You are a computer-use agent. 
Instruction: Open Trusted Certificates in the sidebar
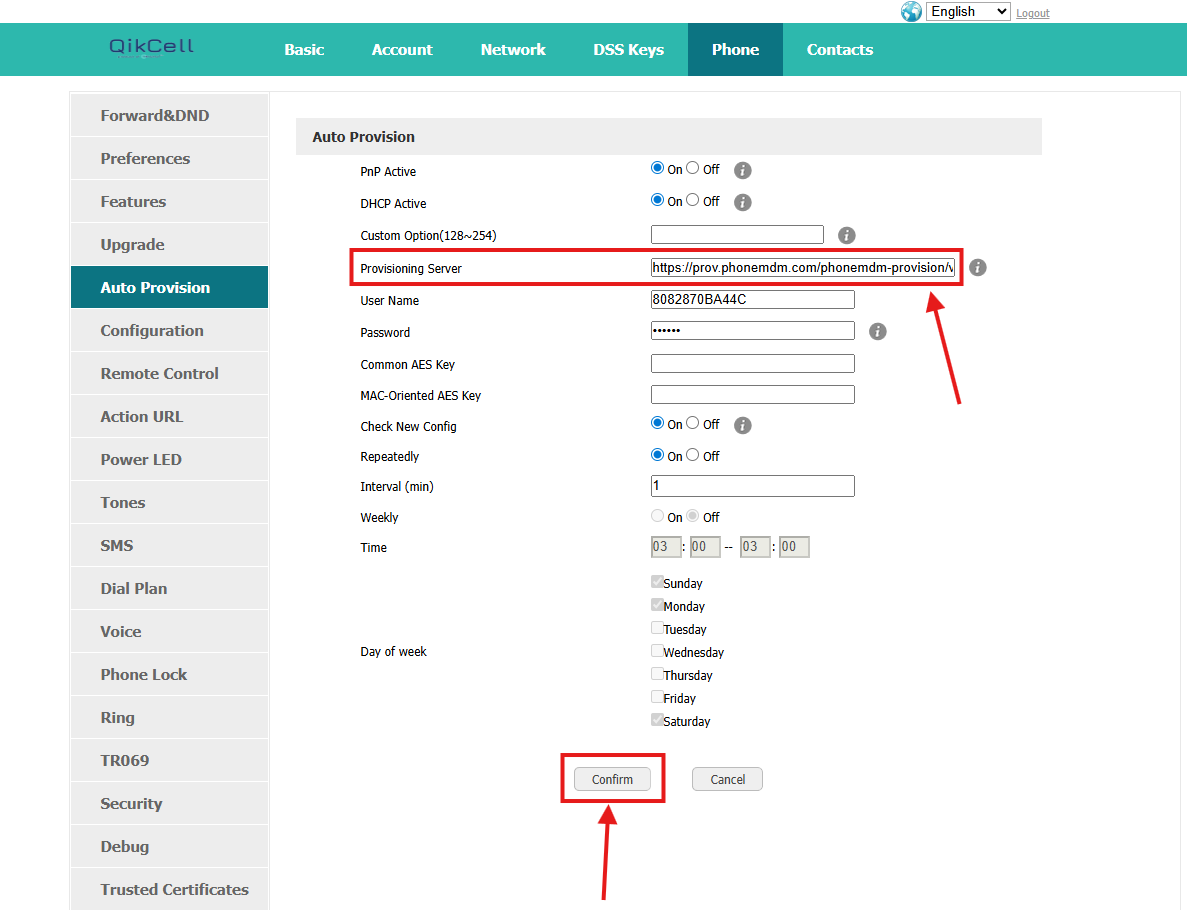[x=174, y=889]
